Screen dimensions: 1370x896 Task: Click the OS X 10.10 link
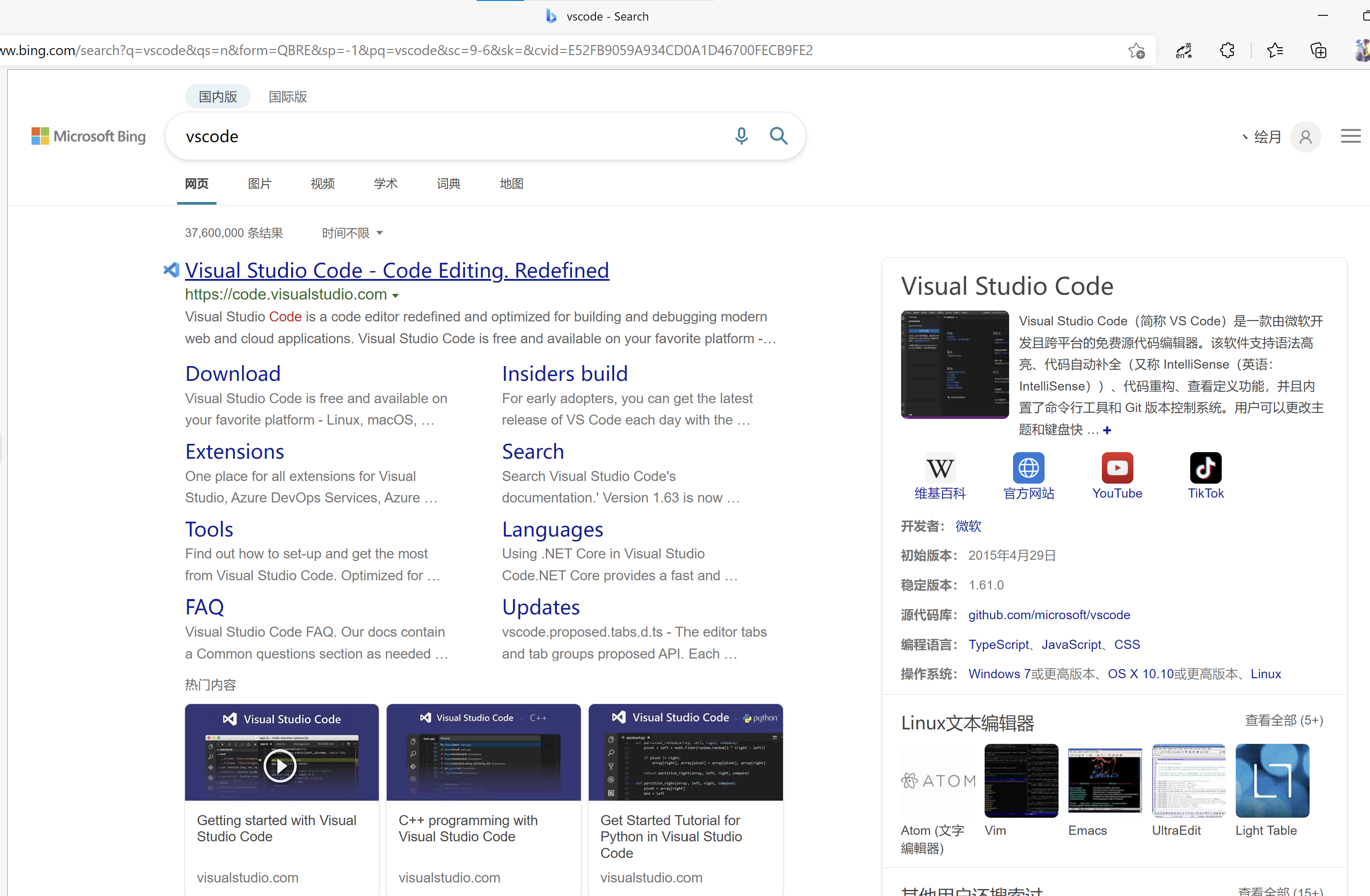point(1141,674)
